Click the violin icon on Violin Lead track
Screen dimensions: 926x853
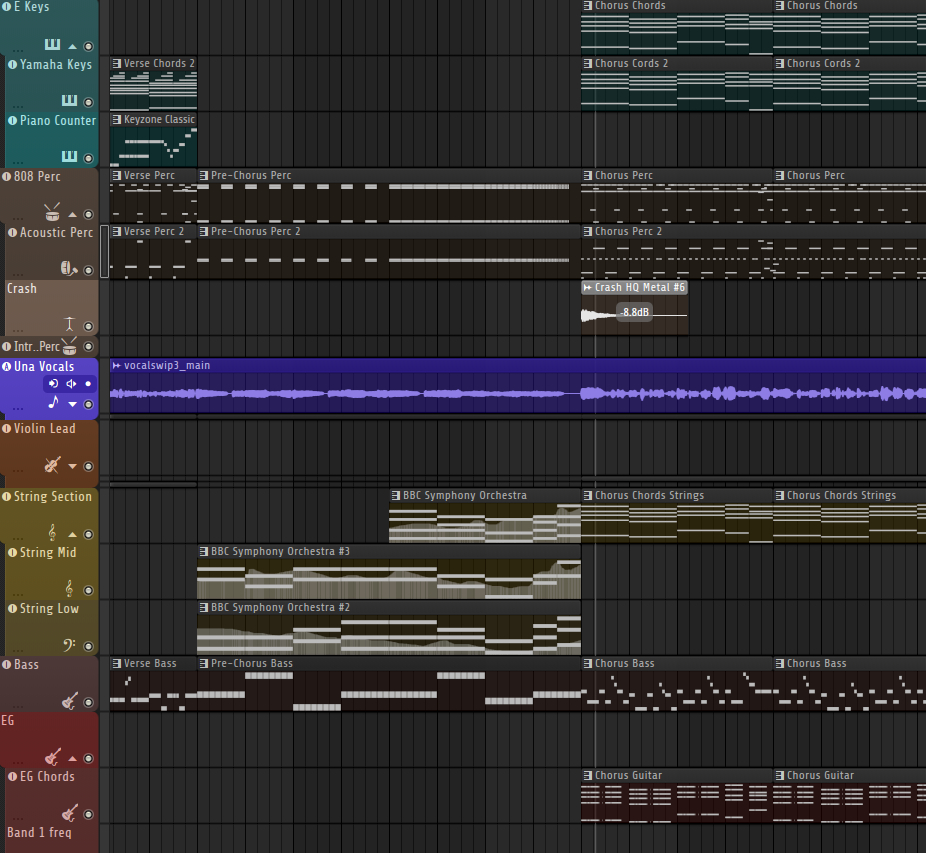click(52, 465)
